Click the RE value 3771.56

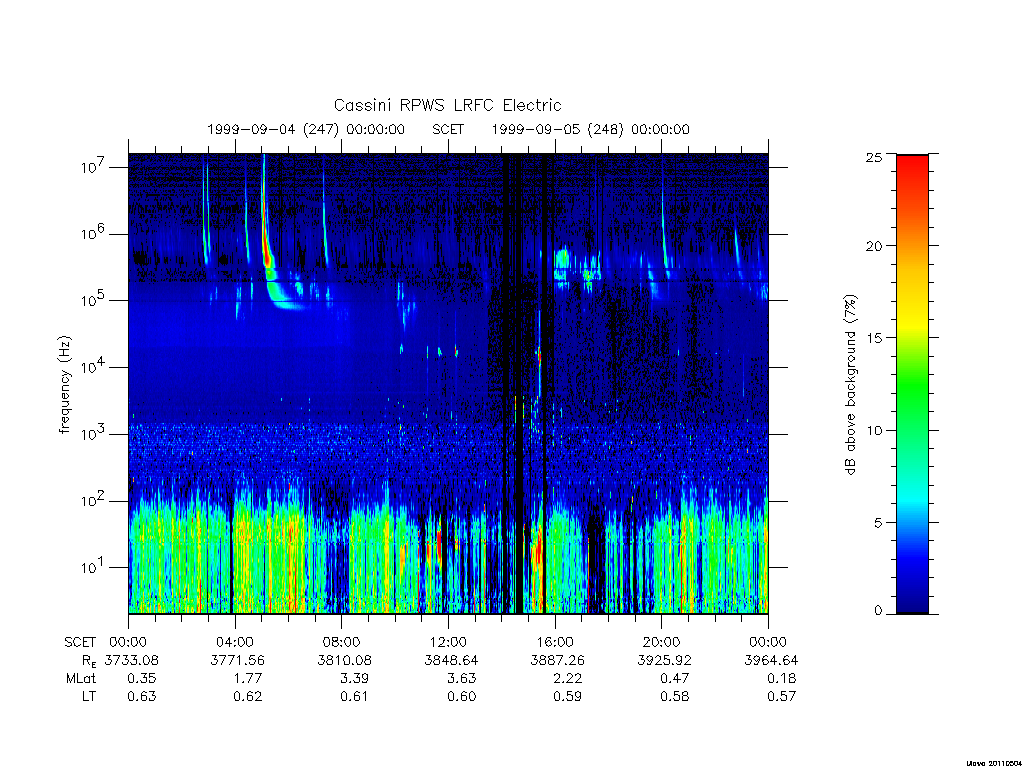(x=238, y=660)
